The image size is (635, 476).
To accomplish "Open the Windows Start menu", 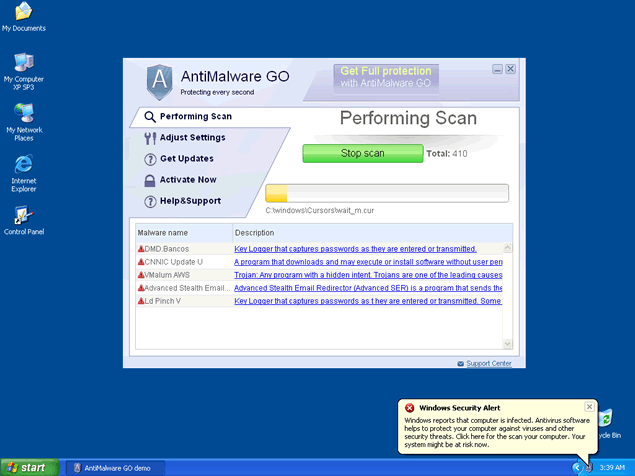I will point(27,467).
